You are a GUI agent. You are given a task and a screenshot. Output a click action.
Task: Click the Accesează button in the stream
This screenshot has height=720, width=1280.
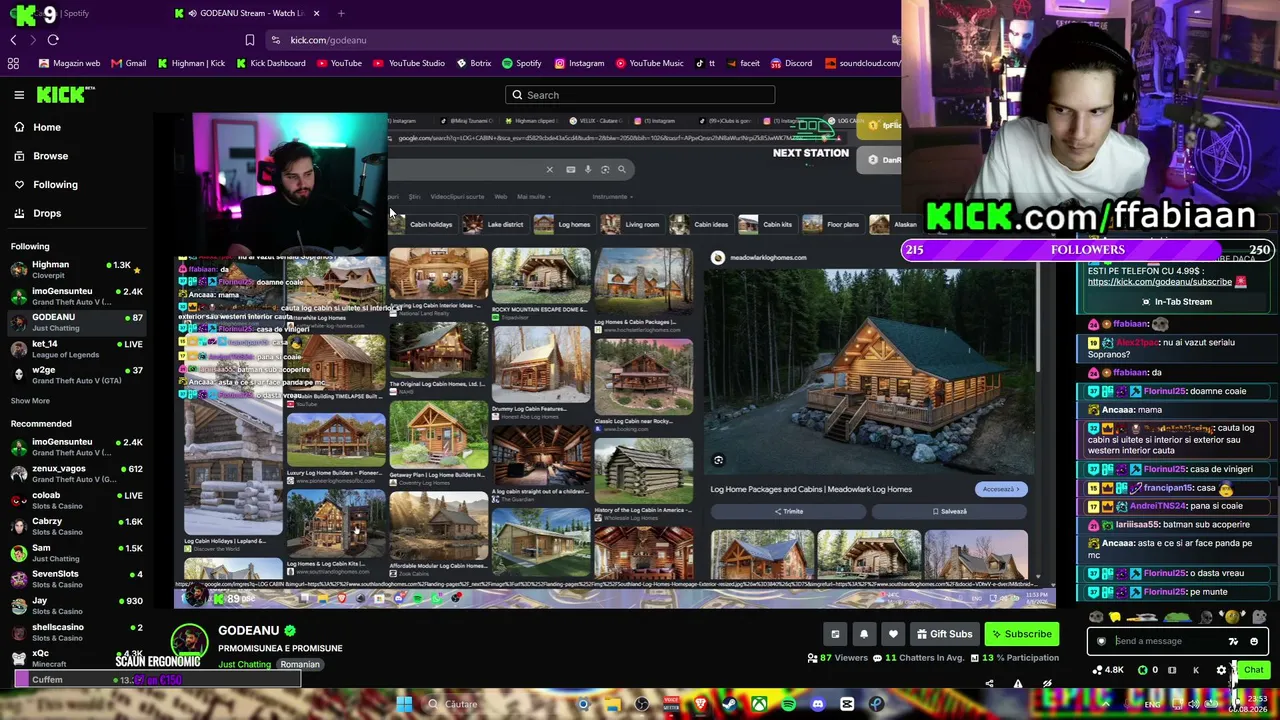point(1000,489)
